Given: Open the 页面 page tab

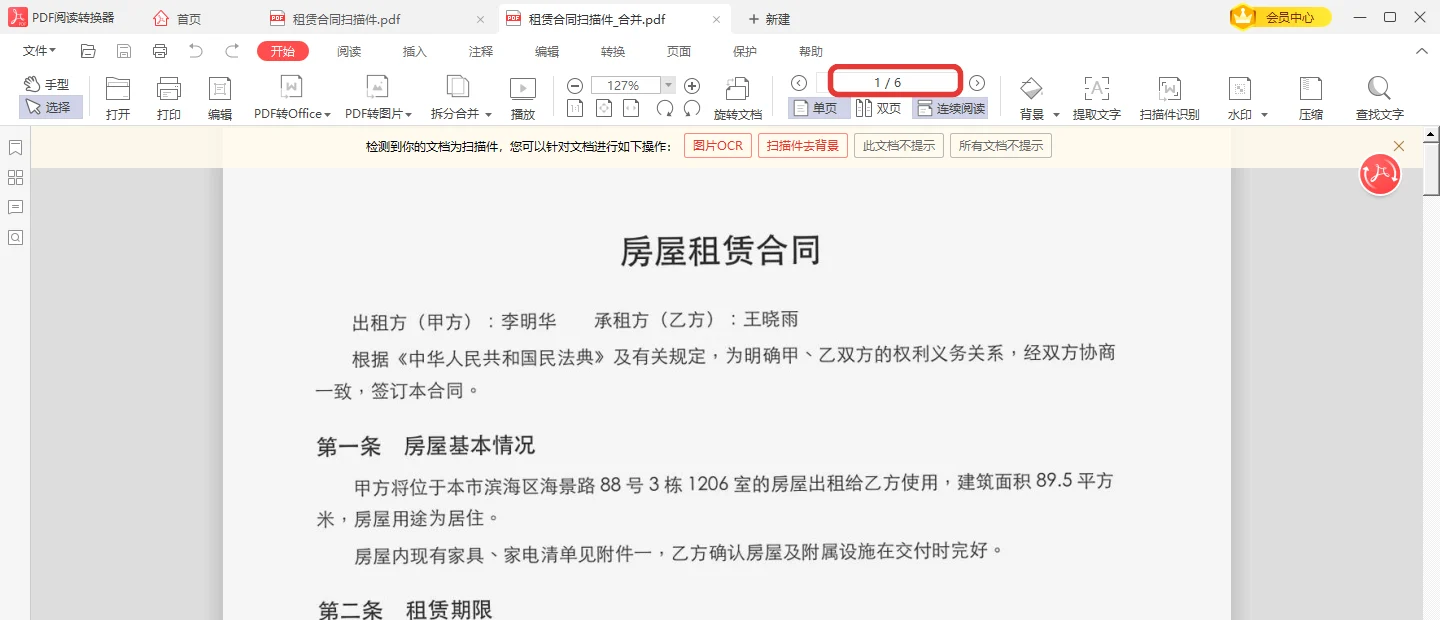Looking at the screenshot, I should click(679, 52).
